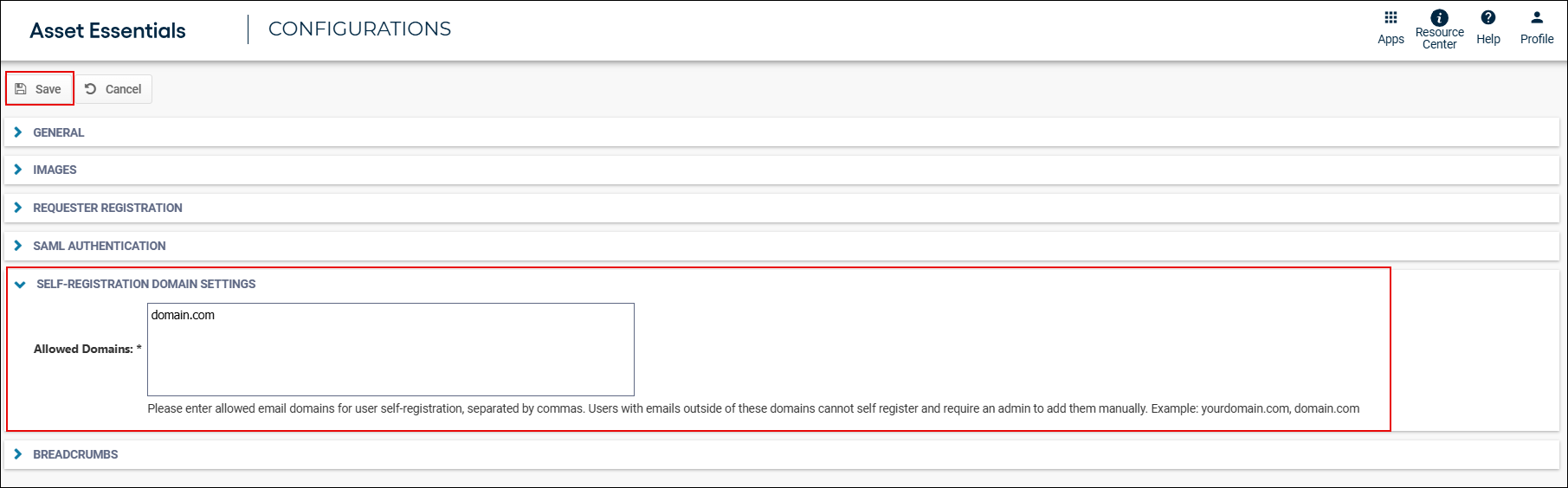Click the Cancel undo arrow icon
Screen dimensions: 1568x488
90,89
